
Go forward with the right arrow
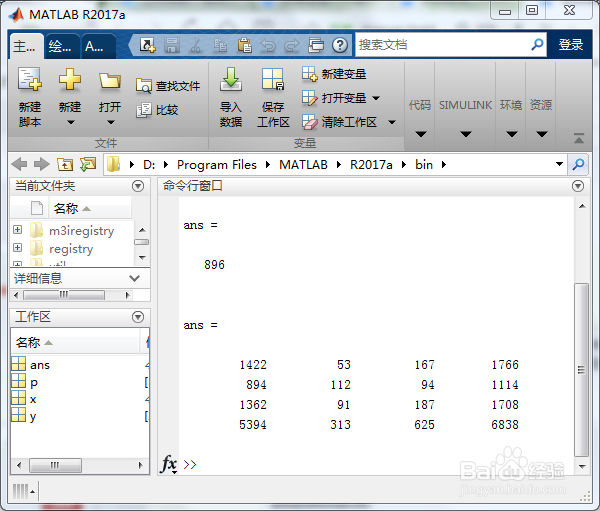click(x=42, y=165)
